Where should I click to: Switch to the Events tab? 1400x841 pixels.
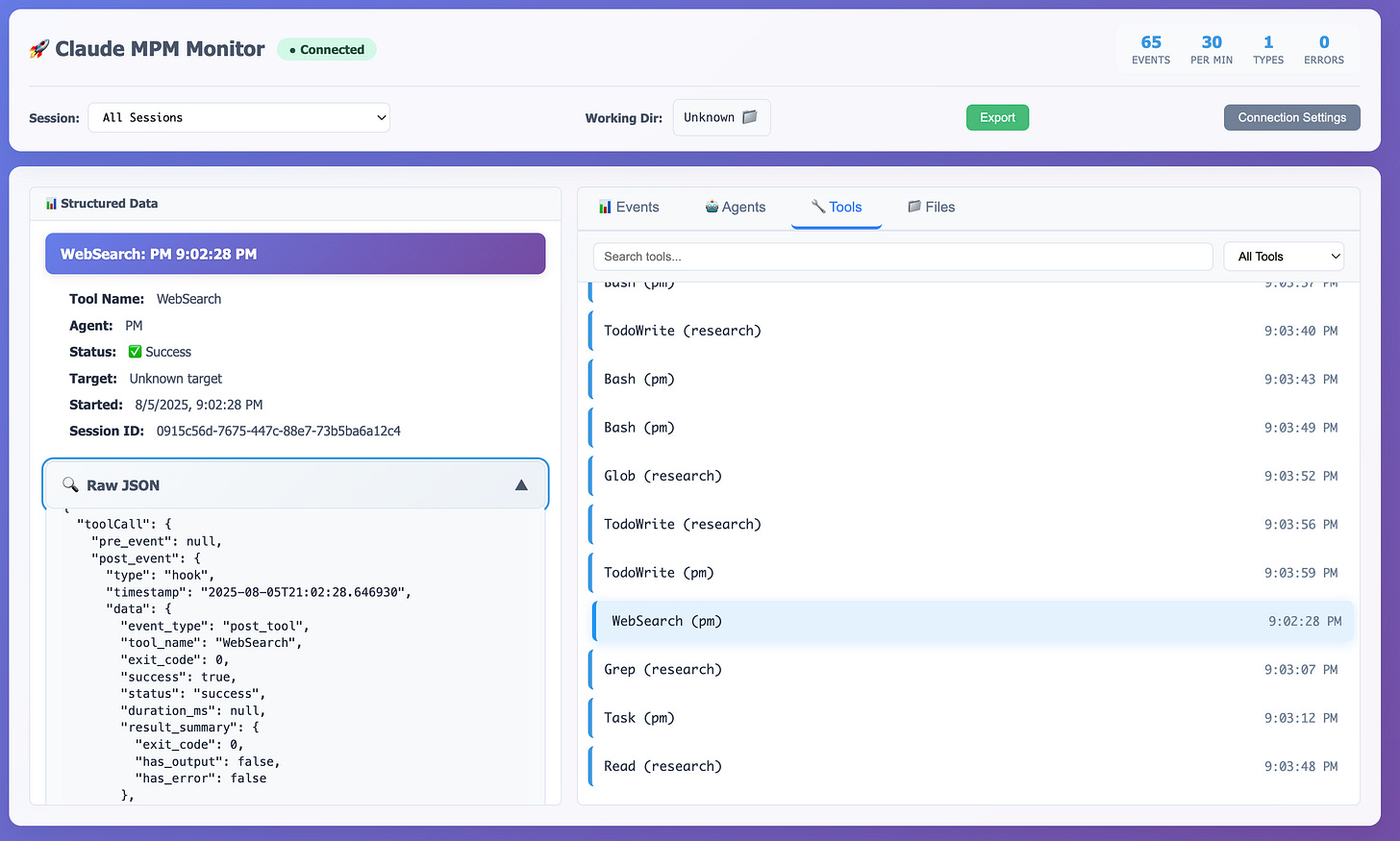(628, 207)
